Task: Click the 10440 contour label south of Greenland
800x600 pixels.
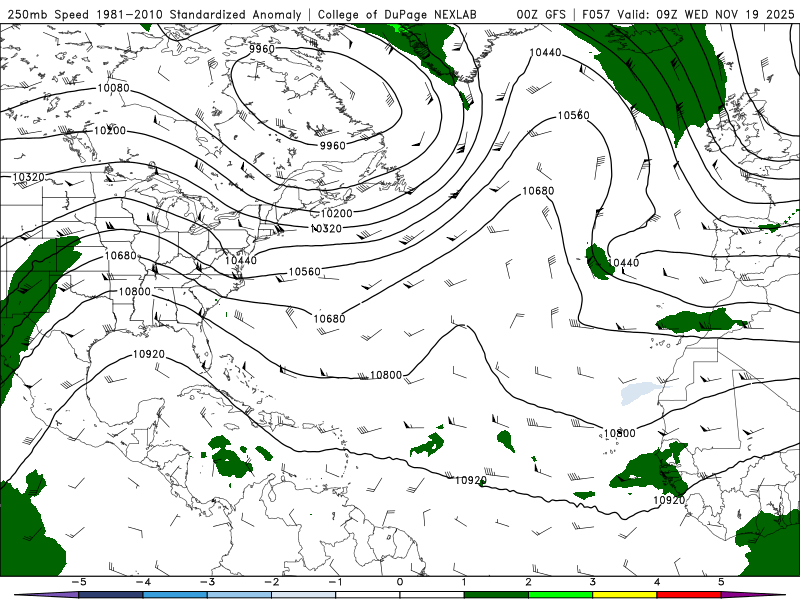Action: 545,53
